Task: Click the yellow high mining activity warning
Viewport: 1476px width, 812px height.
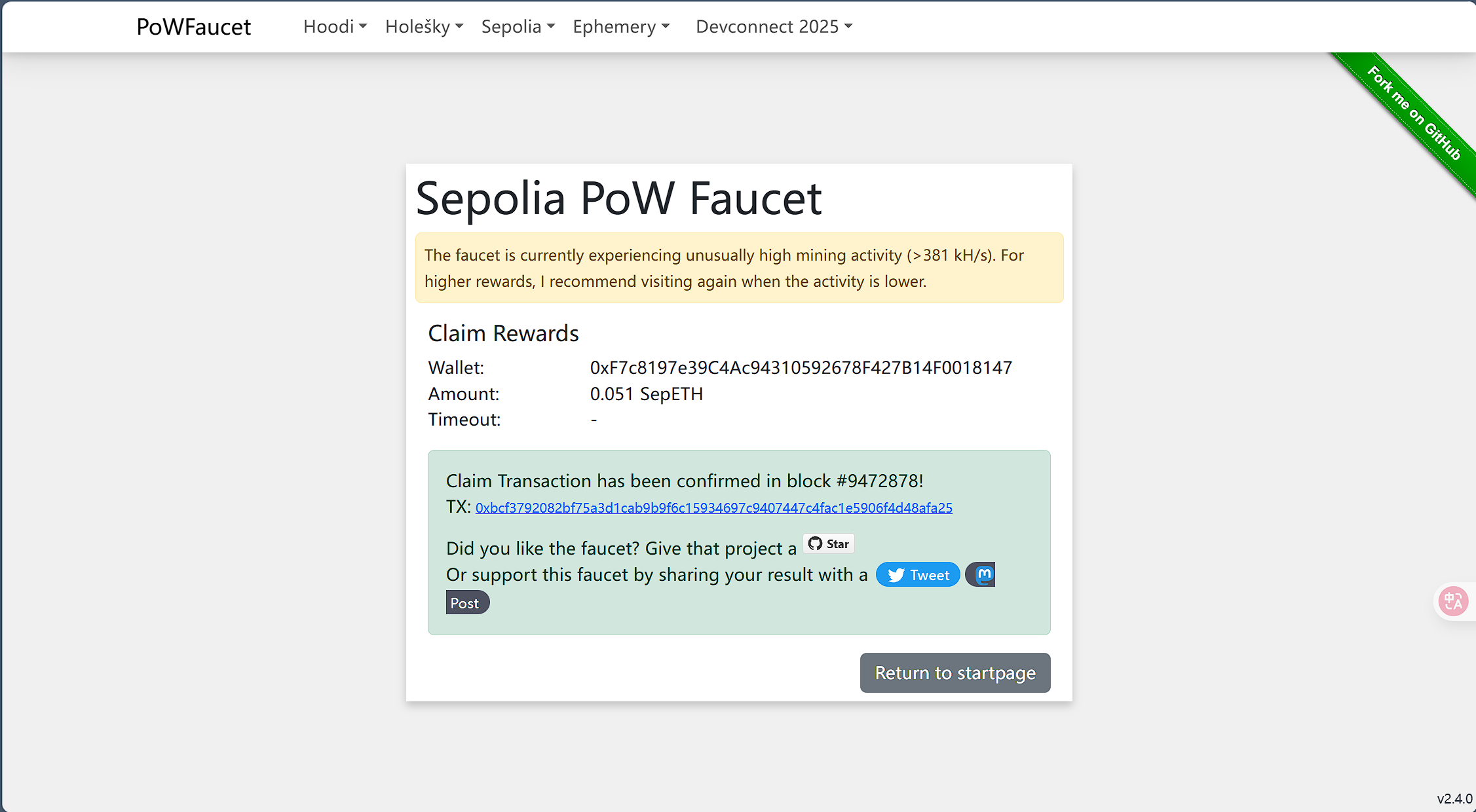Action: click(x=739, y=268)
